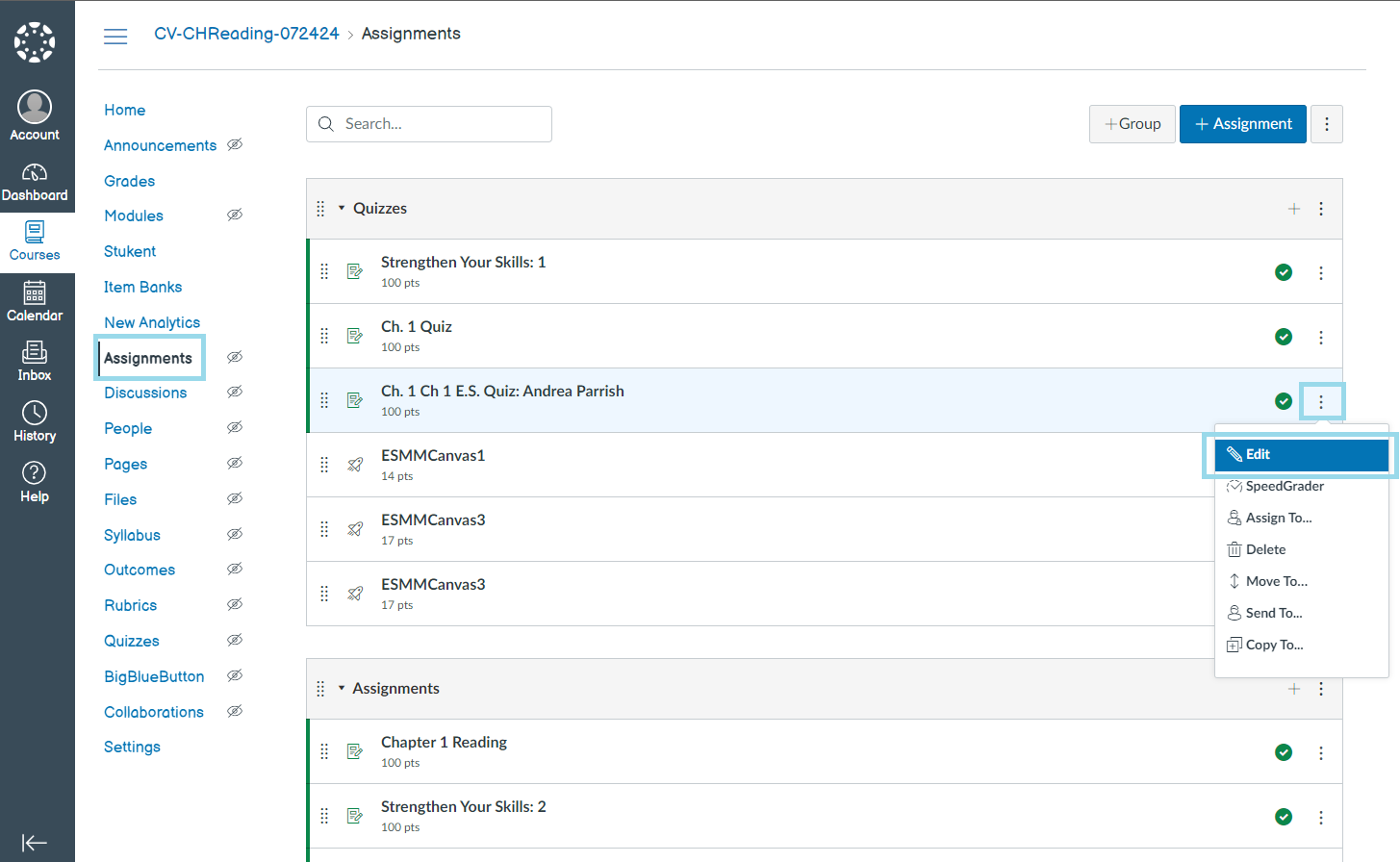This screenshot has width=1400, height=862.
Task: Open options kebab for Ch. 1 Quiz
Action: 1321,338
